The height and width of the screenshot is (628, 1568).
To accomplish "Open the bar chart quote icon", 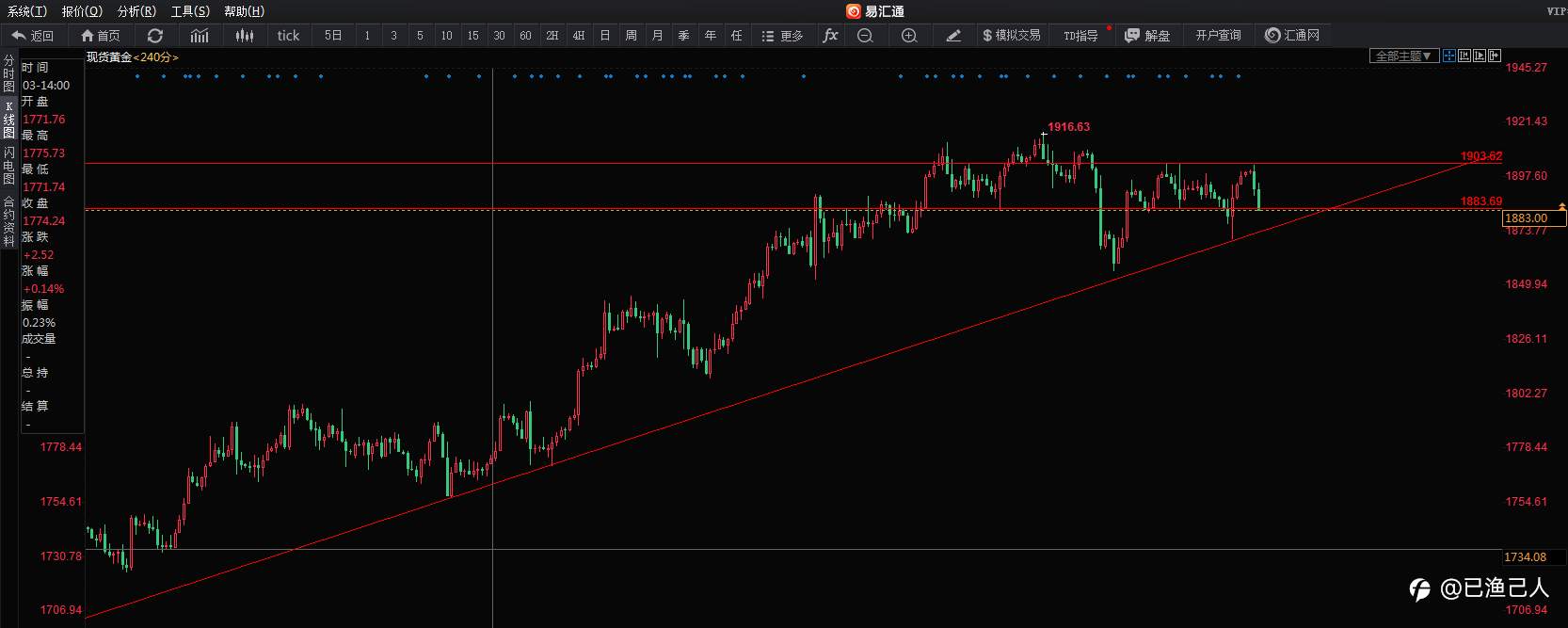I will pyautogui.click(x=200, y=35).
